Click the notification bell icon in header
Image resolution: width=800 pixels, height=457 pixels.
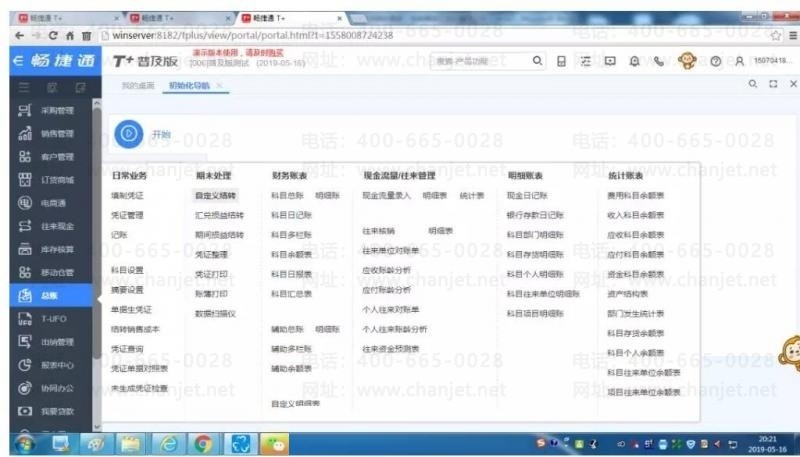coord(634,61)
